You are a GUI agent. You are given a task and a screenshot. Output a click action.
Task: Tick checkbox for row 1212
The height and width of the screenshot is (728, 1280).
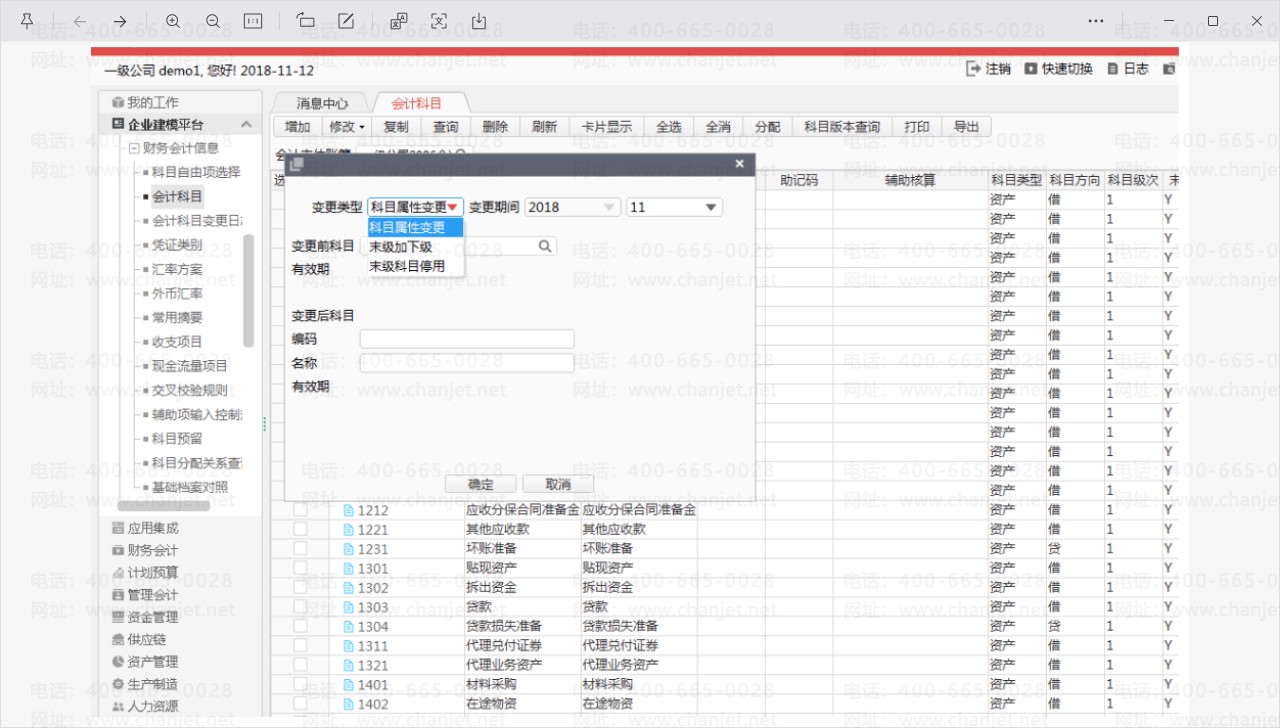pos(300,510)
